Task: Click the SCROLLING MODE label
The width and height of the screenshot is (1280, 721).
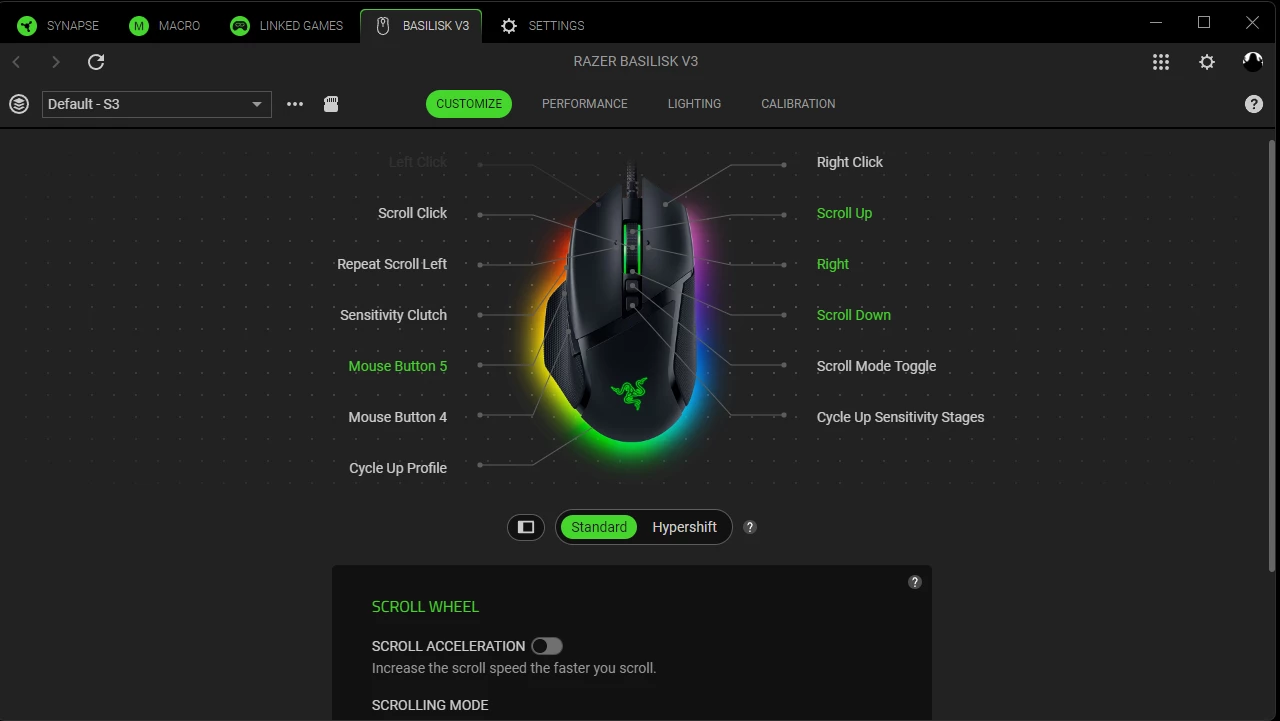Action: pos(430,705)
